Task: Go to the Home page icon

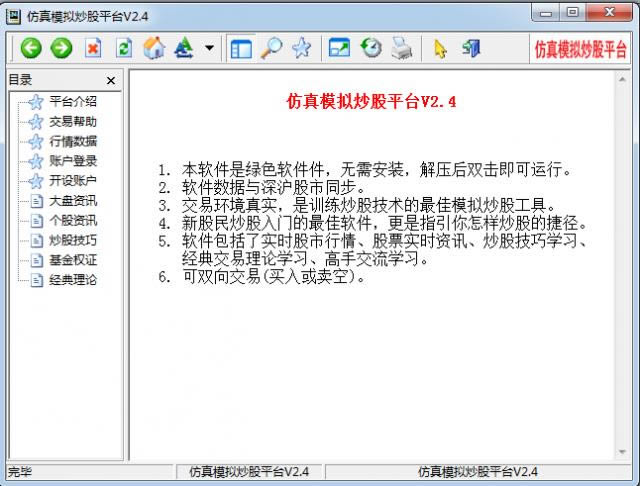Action: coord(154,47)
